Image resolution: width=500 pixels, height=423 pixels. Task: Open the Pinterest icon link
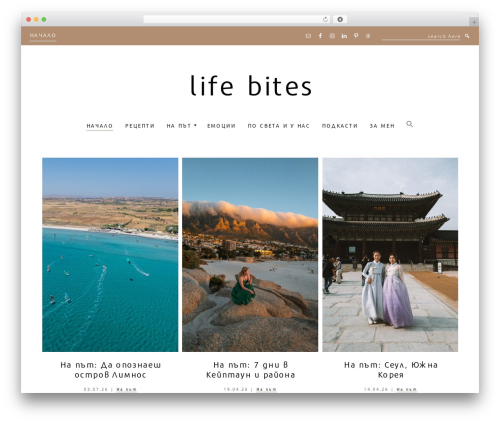[x=356, y=36]
